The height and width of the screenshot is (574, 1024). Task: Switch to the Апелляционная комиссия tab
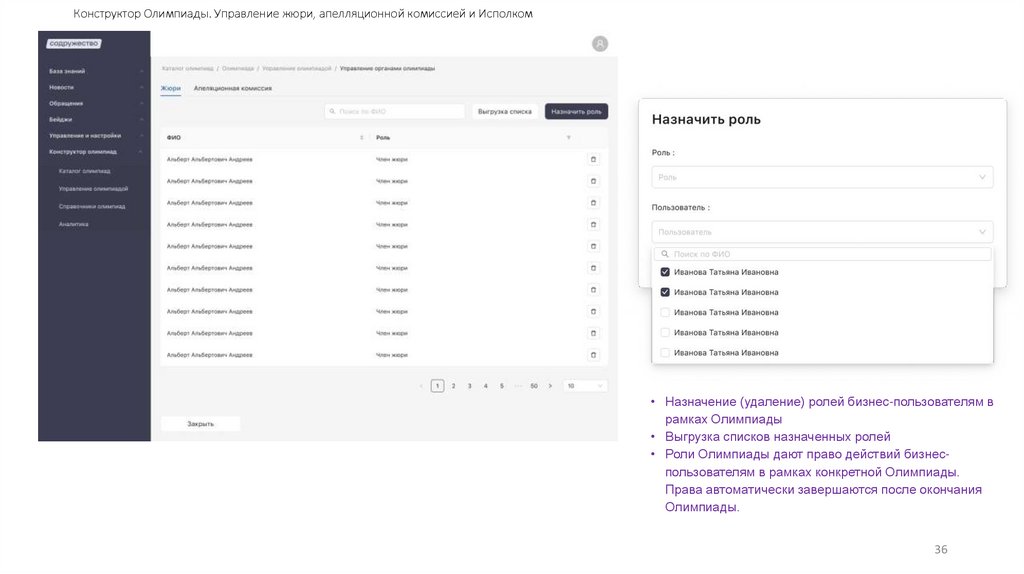(233, 89)
